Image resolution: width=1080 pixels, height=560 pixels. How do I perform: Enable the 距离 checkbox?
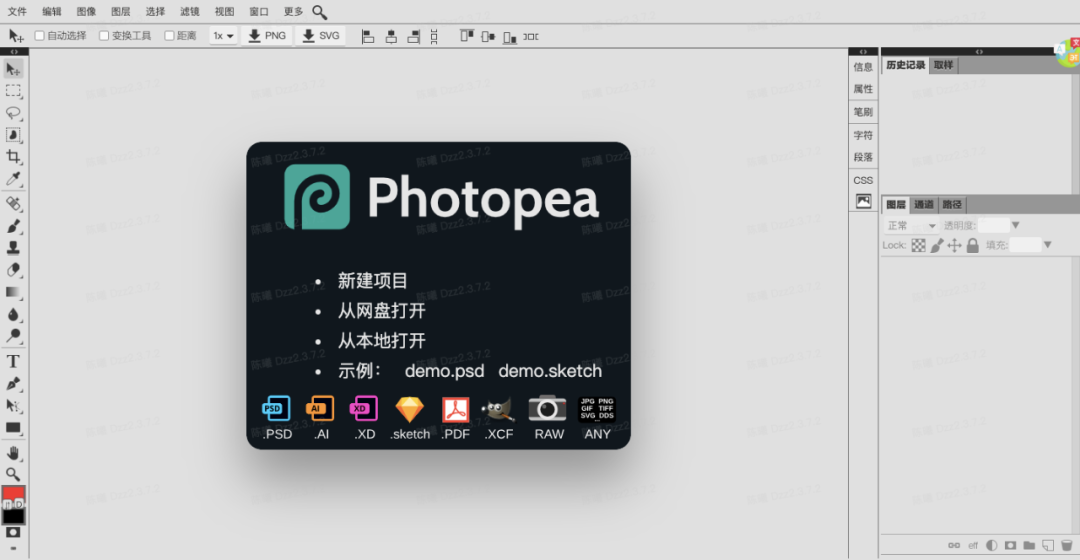(x=169, y=36)
